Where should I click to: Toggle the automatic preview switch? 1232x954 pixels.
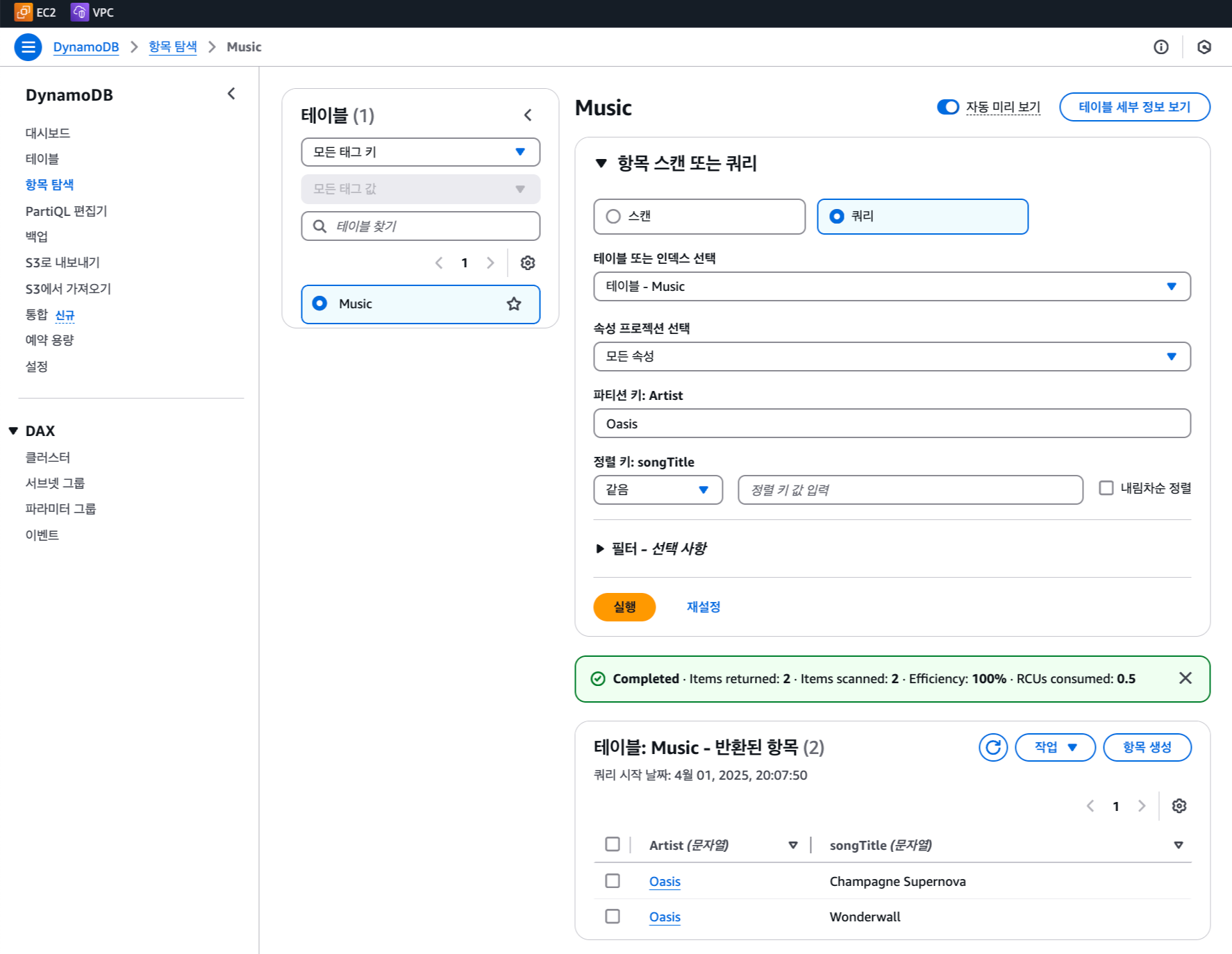pos(948,107)
